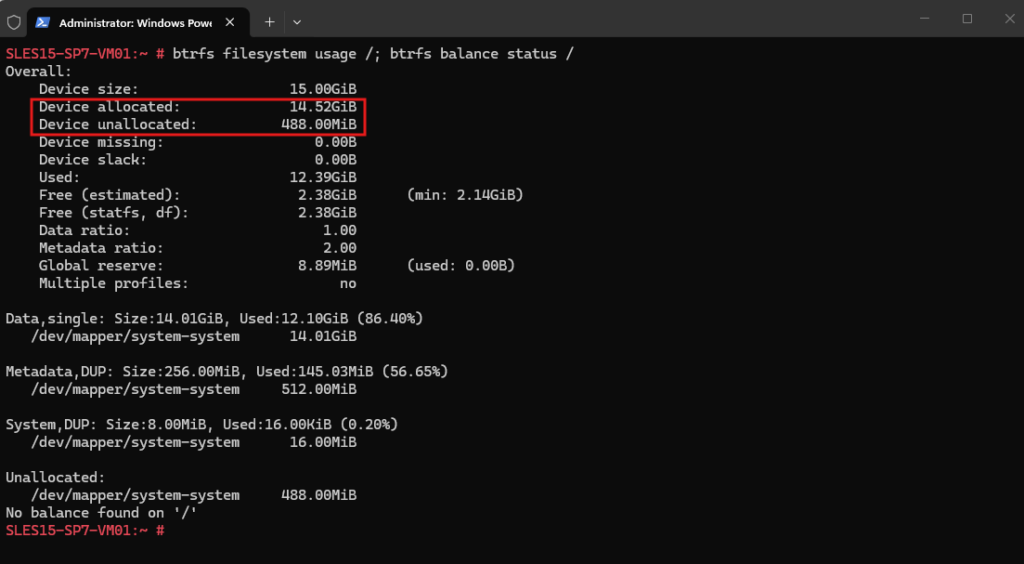Open a new tab with plus button

[x=270, y=22]
